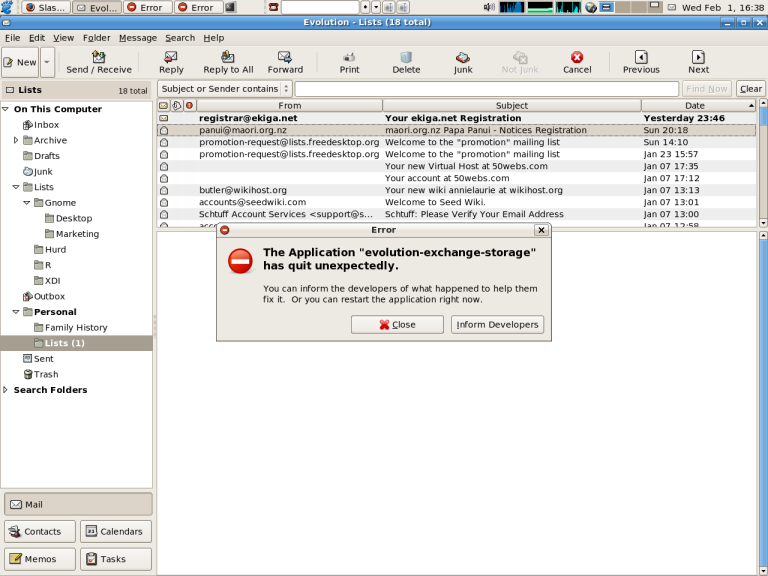Switch to the Calendars view
The width and height of the screenshot is (768, 576).
click(116, 531)
